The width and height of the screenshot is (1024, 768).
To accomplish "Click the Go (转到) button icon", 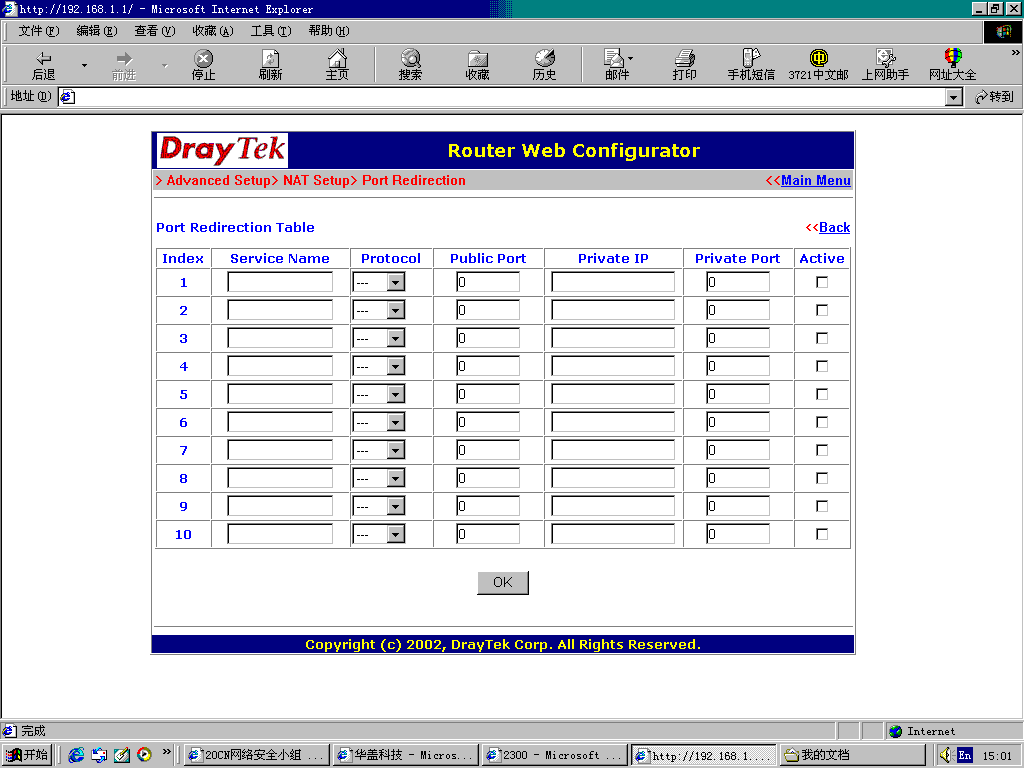I will click(994, 97).
